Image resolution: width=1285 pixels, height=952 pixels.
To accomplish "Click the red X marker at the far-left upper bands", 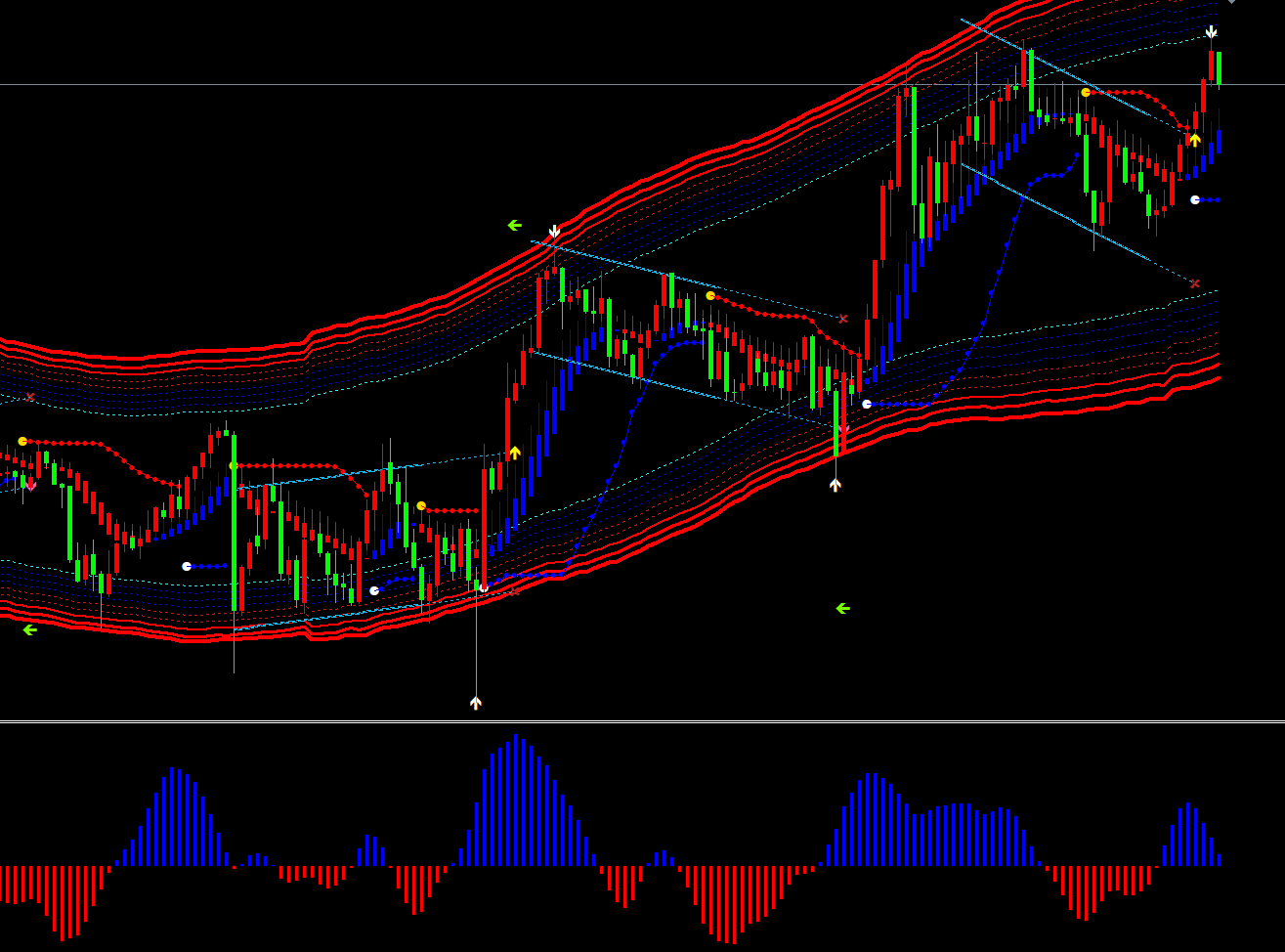I will coord(30,397).
